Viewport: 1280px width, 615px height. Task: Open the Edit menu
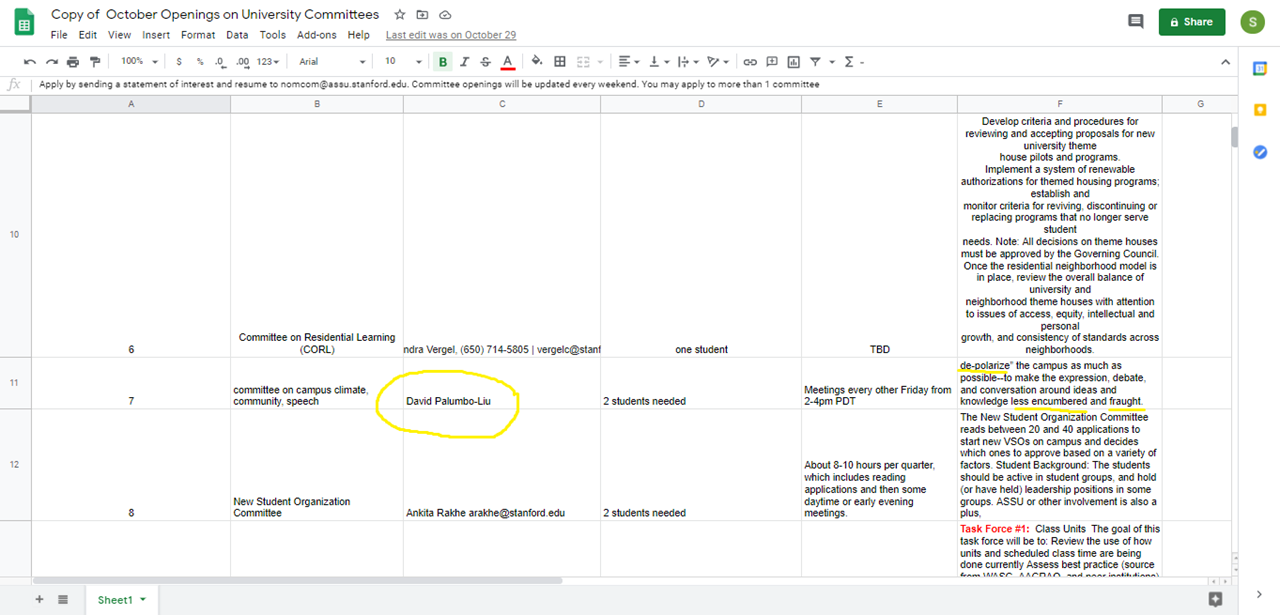88,35
